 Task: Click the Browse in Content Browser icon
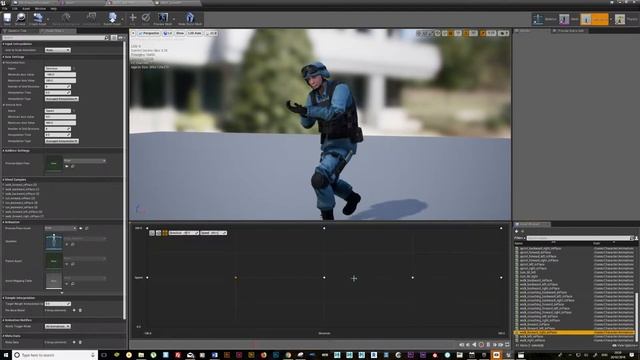coord(20,17)
